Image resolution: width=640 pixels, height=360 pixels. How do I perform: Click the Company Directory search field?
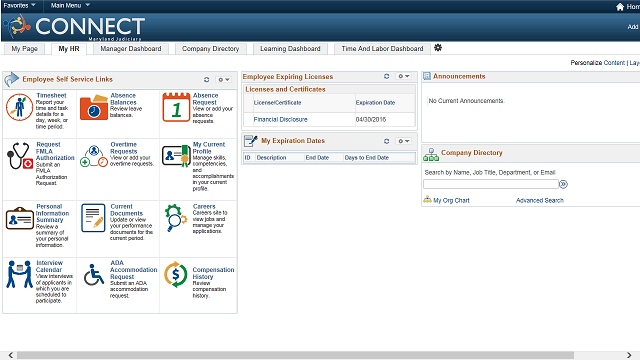[491, 184]
